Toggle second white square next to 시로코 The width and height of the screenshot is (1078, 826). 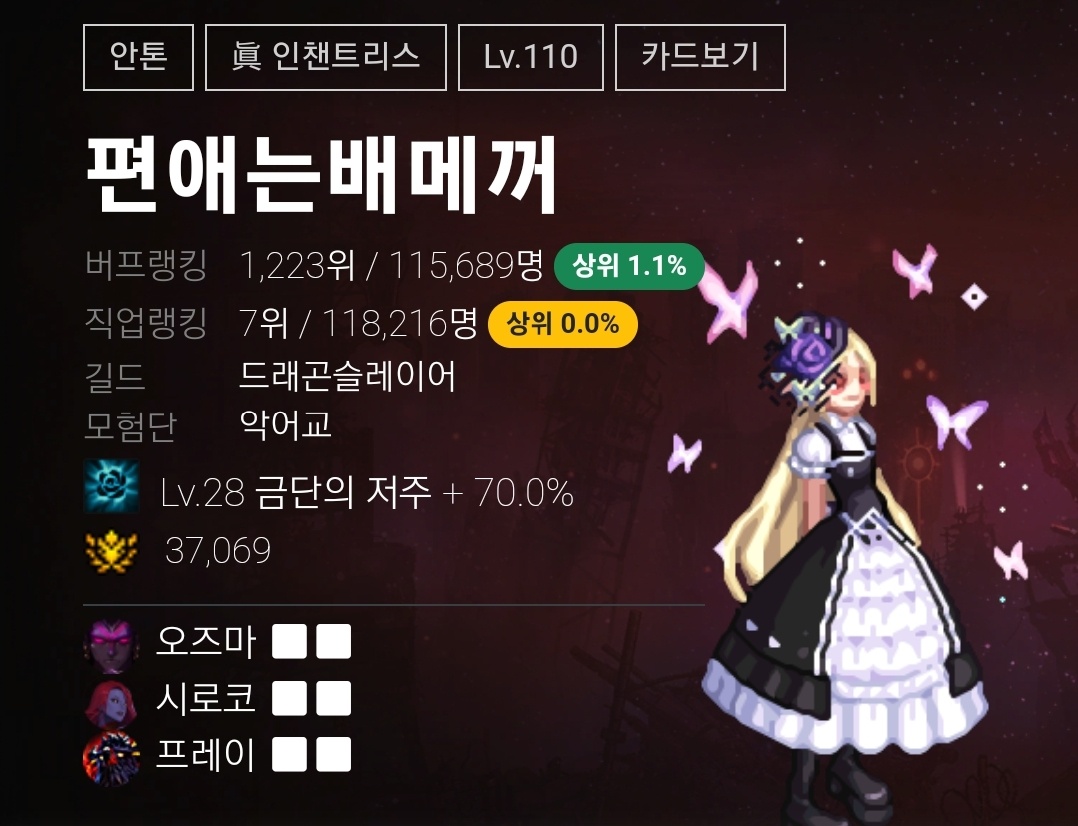333,699
